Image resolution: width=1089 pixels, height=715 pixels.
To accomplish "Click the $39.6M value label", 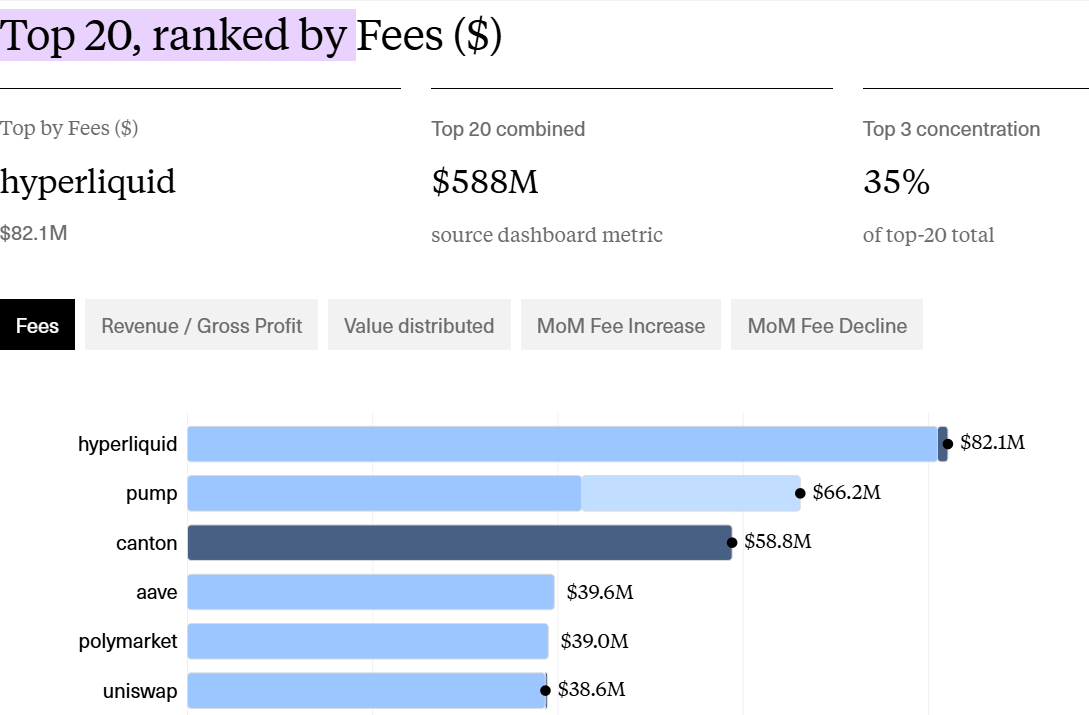I will click(x=600, y=592).
